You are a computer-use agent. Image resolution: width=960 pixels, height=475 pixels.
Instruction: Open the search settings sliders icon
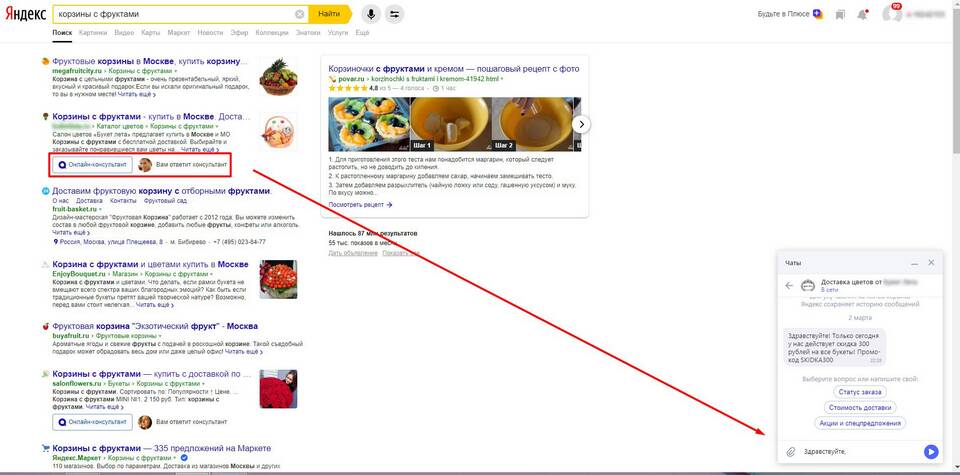click(x=394, y=14)
